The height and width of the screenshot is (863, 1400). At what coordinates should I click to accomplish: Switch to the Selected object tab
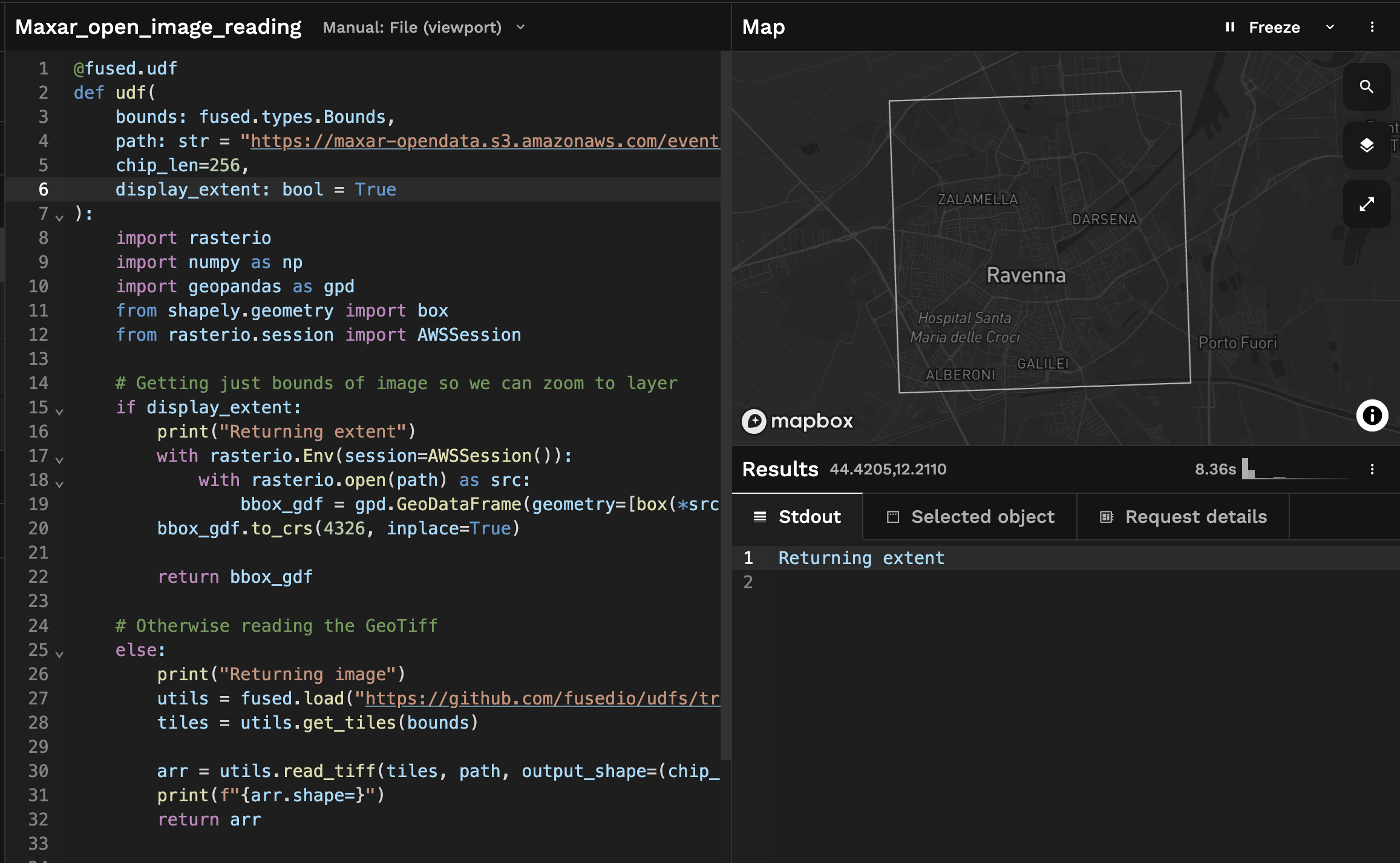point(970,517)
